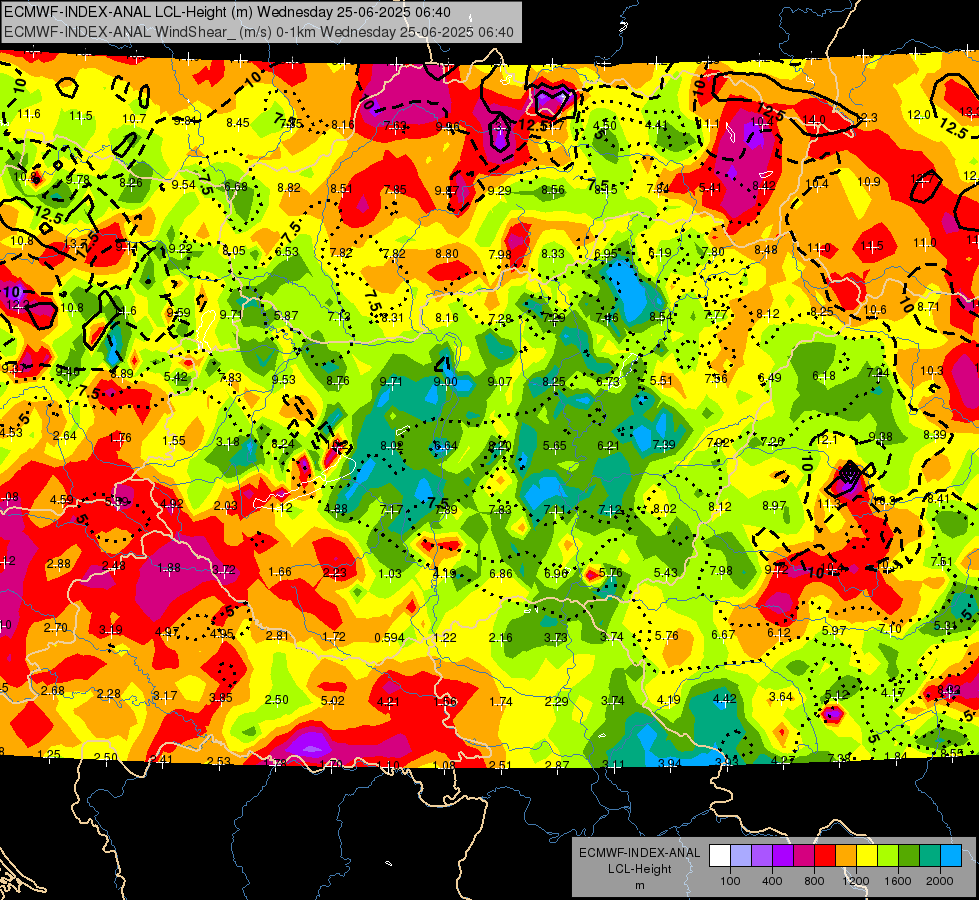Click the wind shear value 2.81

pos(277,635)
